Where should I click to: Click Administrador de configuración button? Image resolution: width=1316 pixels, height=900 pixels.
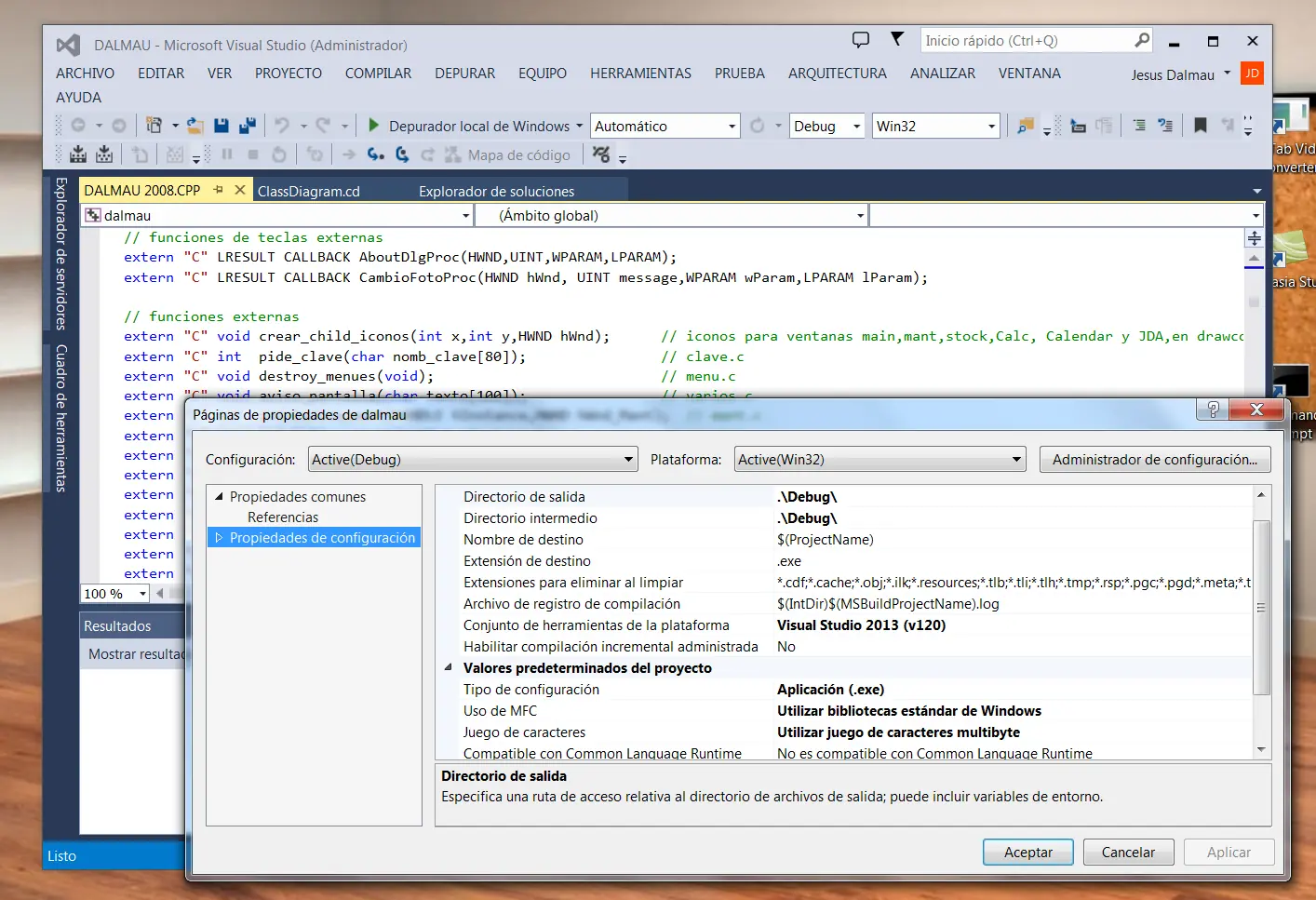(x=1154, y=459)
